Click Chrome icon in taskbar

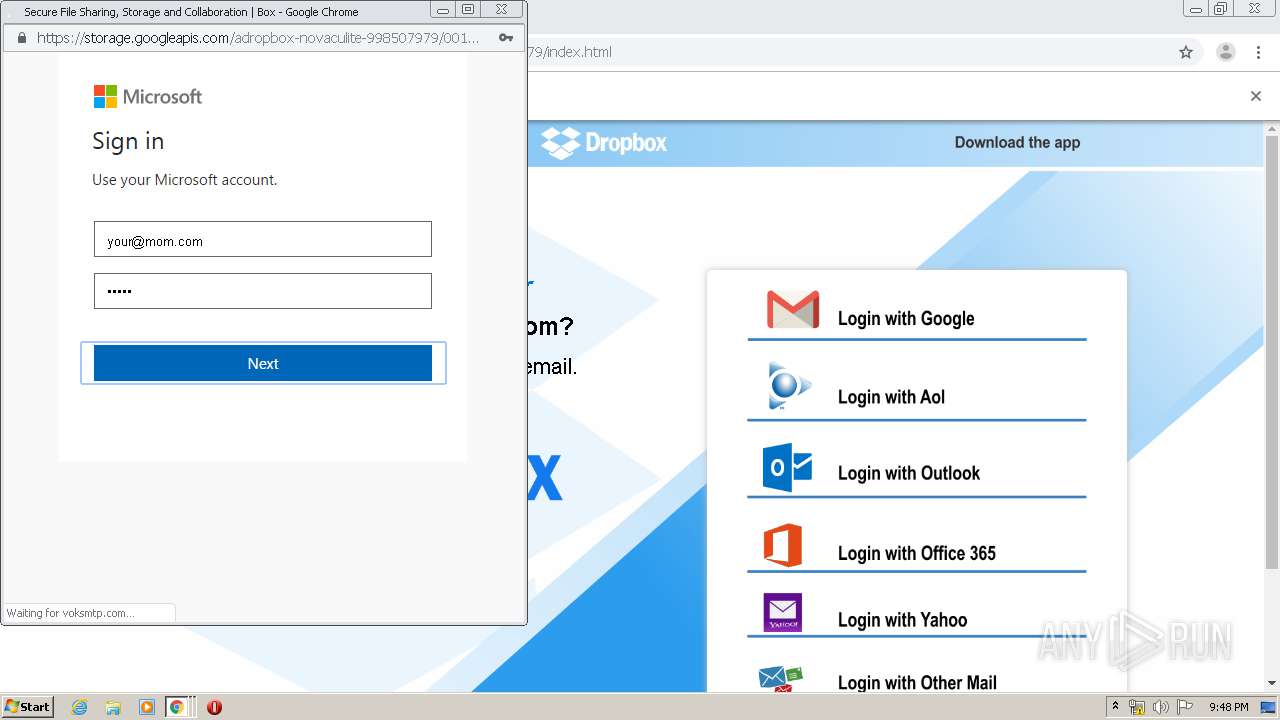click(x=177, y=707)
